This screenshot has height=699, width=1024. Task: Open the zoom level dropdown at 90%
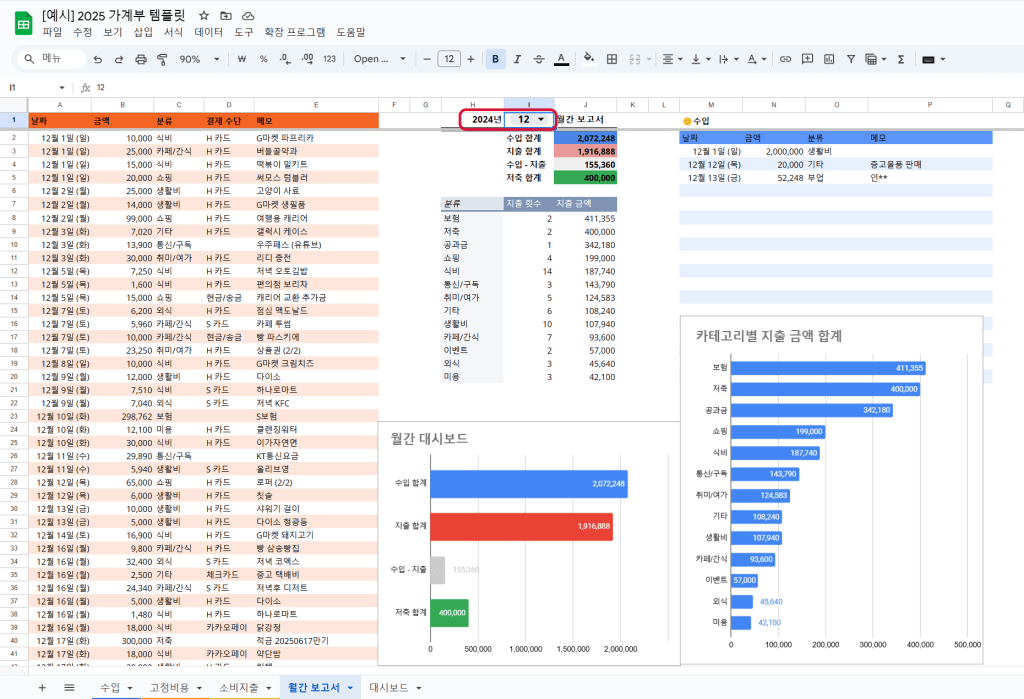(196, 59)
